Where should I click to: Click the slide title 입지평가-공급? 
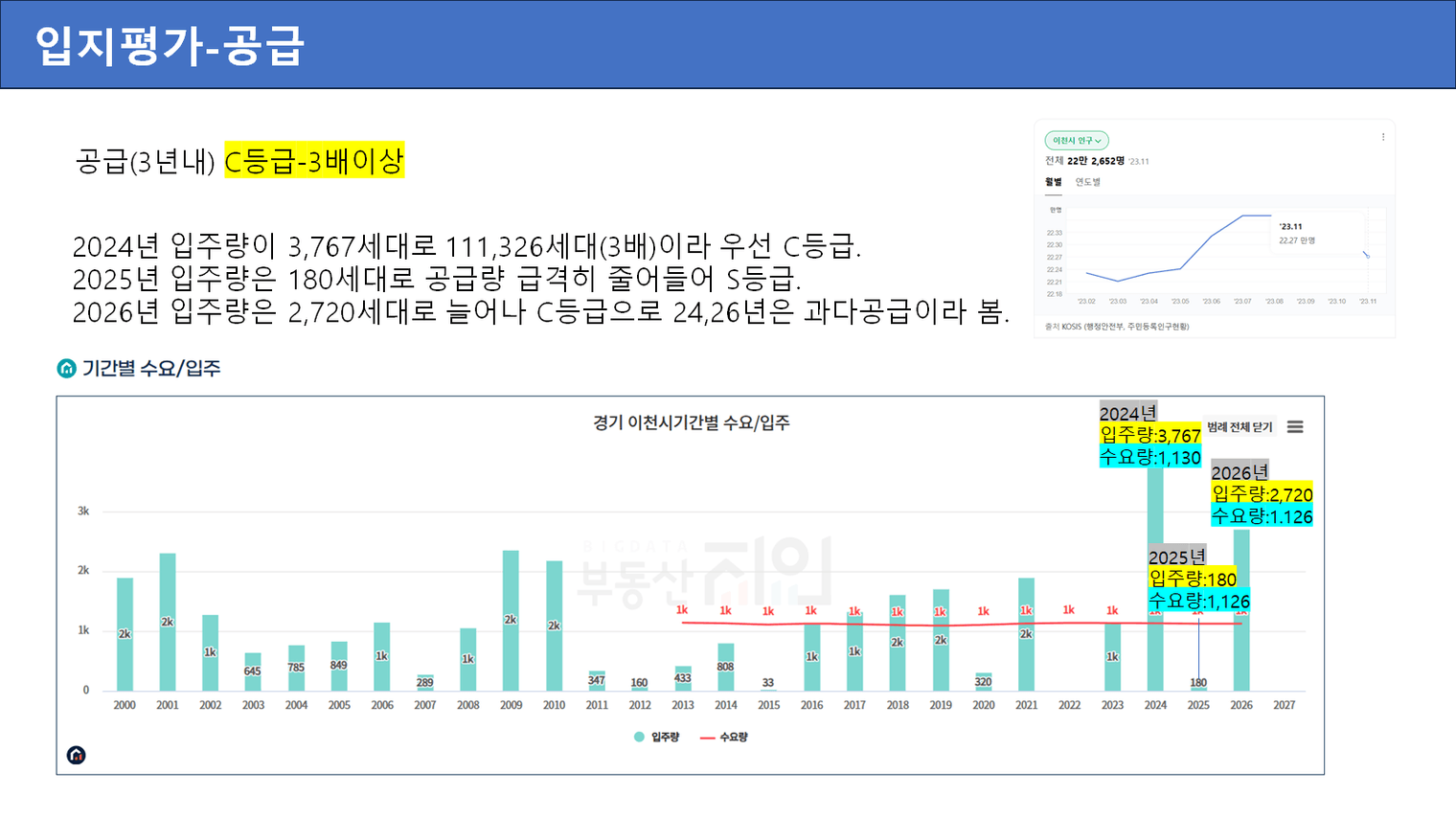click(170, 45)
